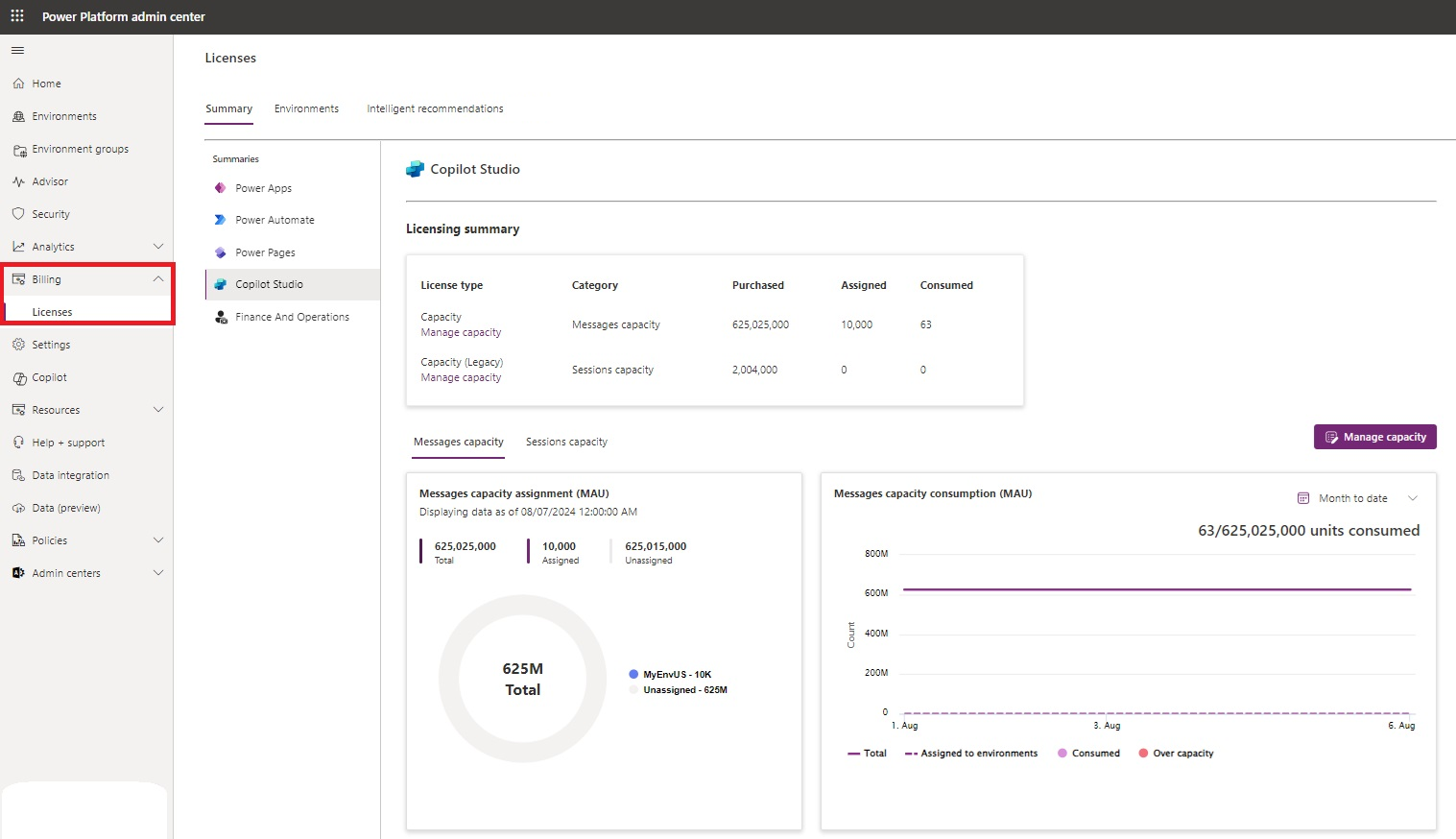This screenshot has height=839, width=1456.
Task: Collapse the Billing section chevron
Action: click(x=158, y=279)
